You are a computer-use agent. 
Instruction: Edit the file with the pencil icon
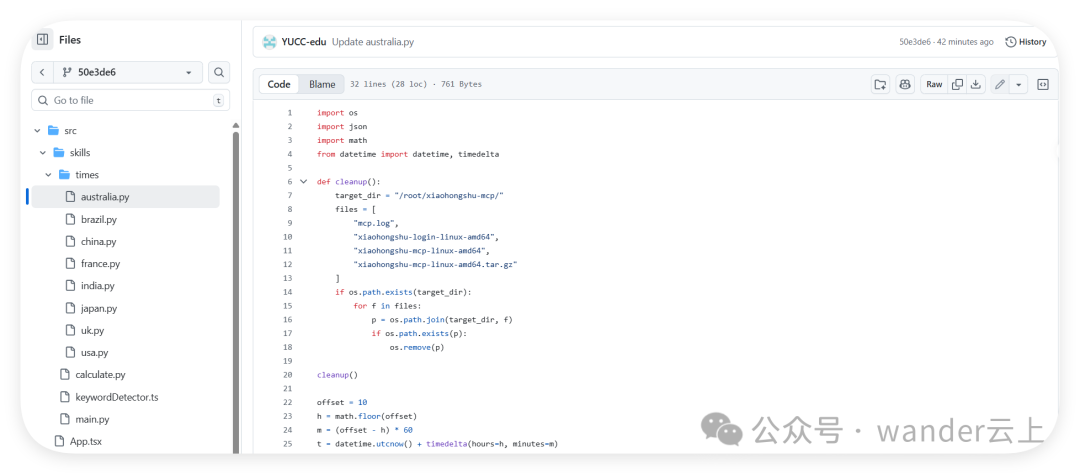click(999, 85)
